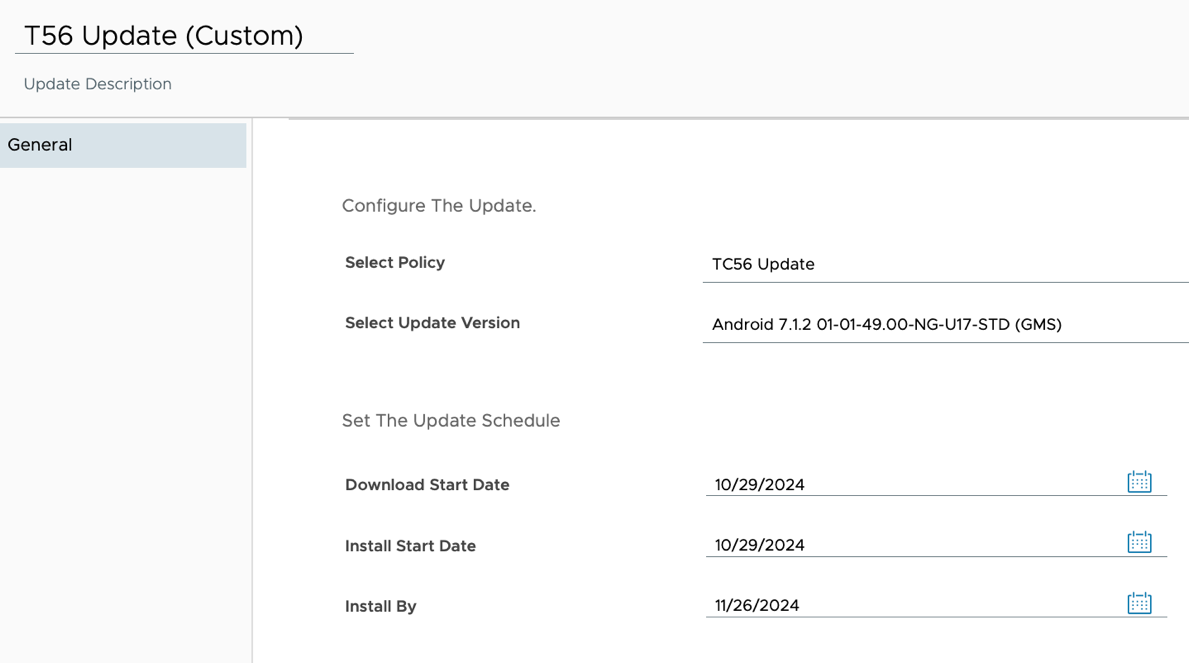Open the Download Start Date calendar picker
Viewport: 1189px width, 663px height.
click(1139, 482)
